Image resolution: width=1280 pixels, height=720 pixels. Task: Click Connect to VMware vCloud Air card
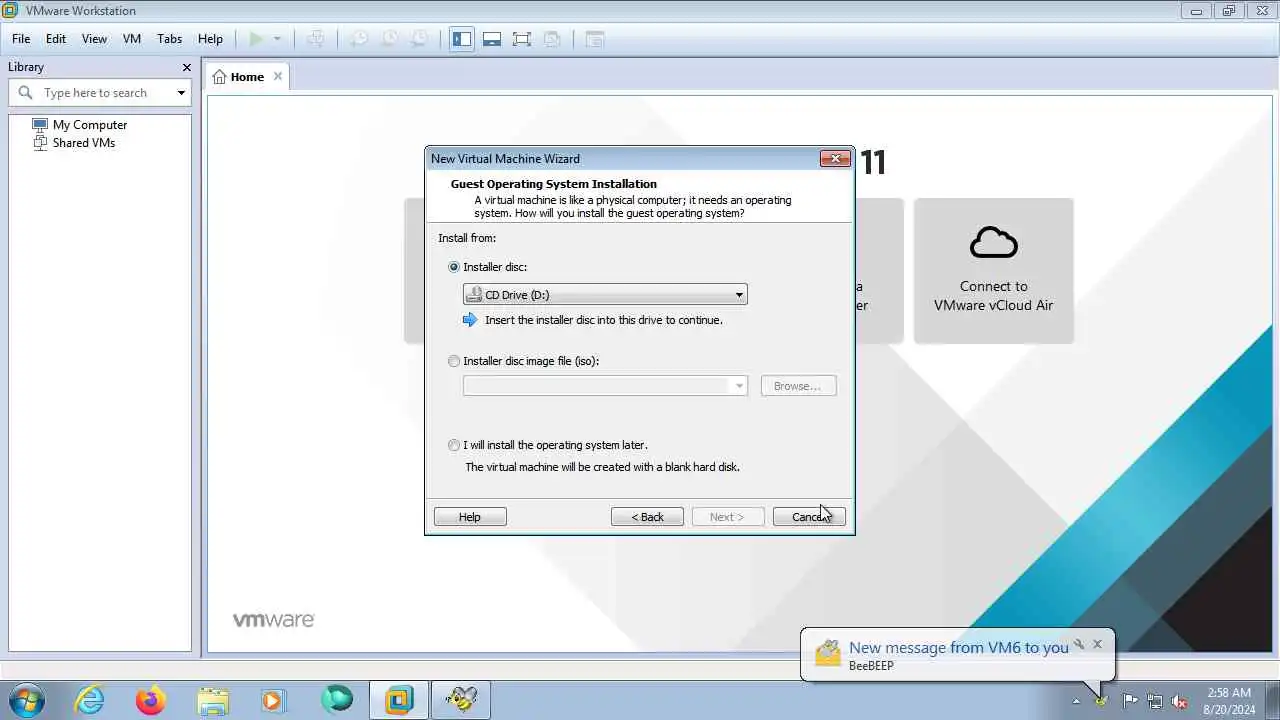[994, 271]
